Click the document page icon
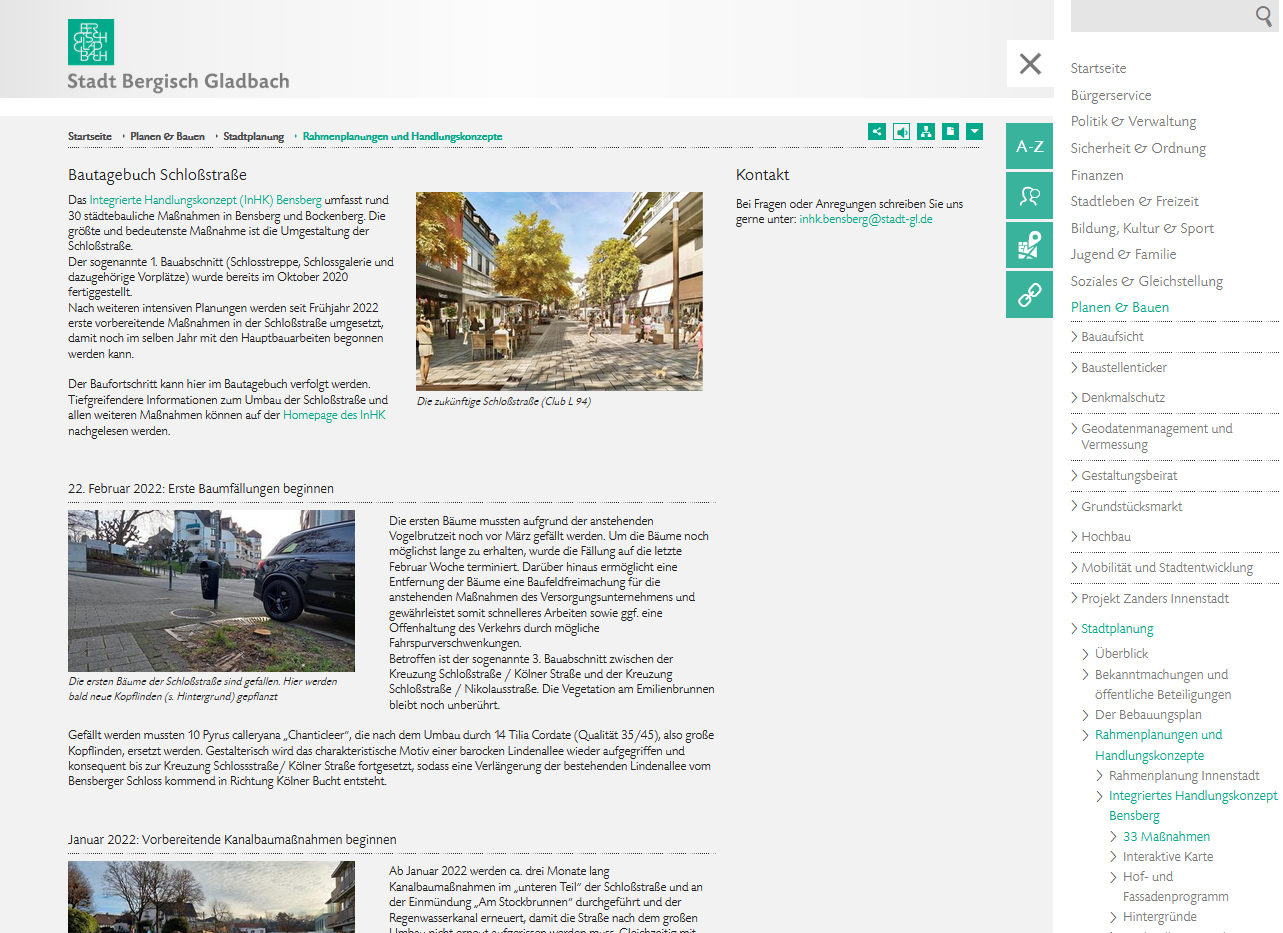The image size is (1283, 933). [950, 131]
